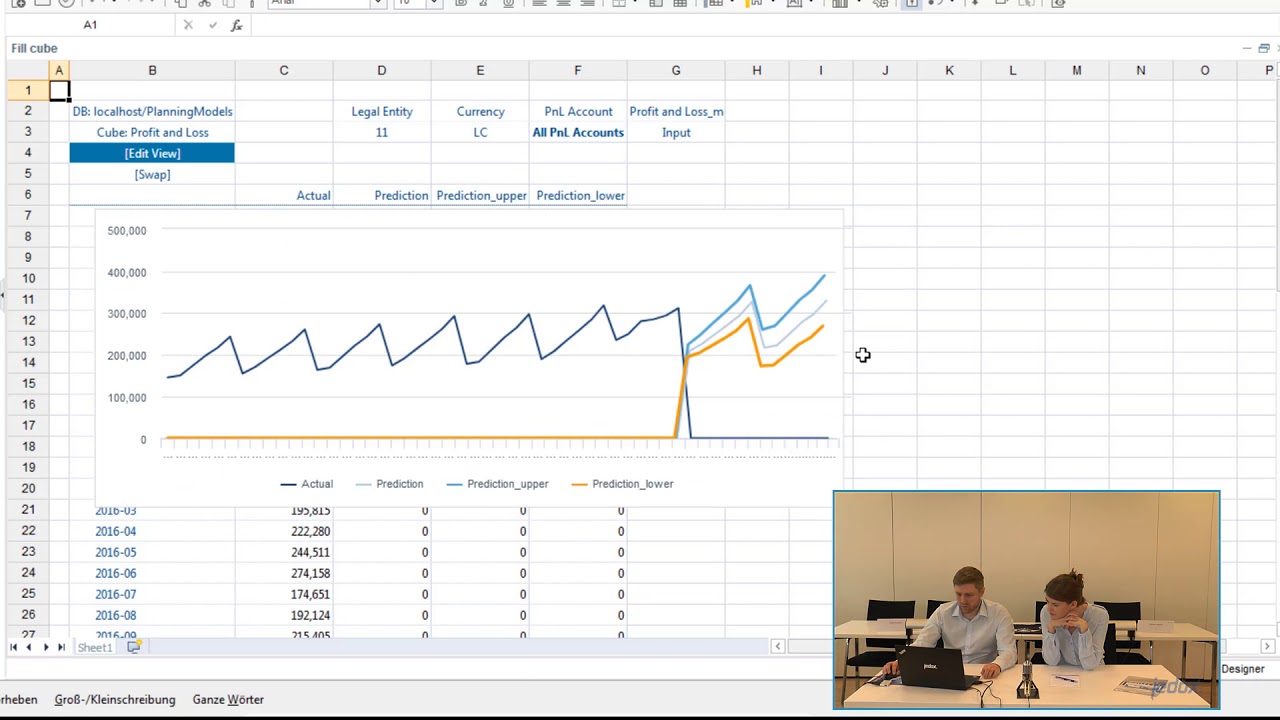Viewport: 1280px width, 720px height.
Task: Select column C header
Action: point(284,70)
